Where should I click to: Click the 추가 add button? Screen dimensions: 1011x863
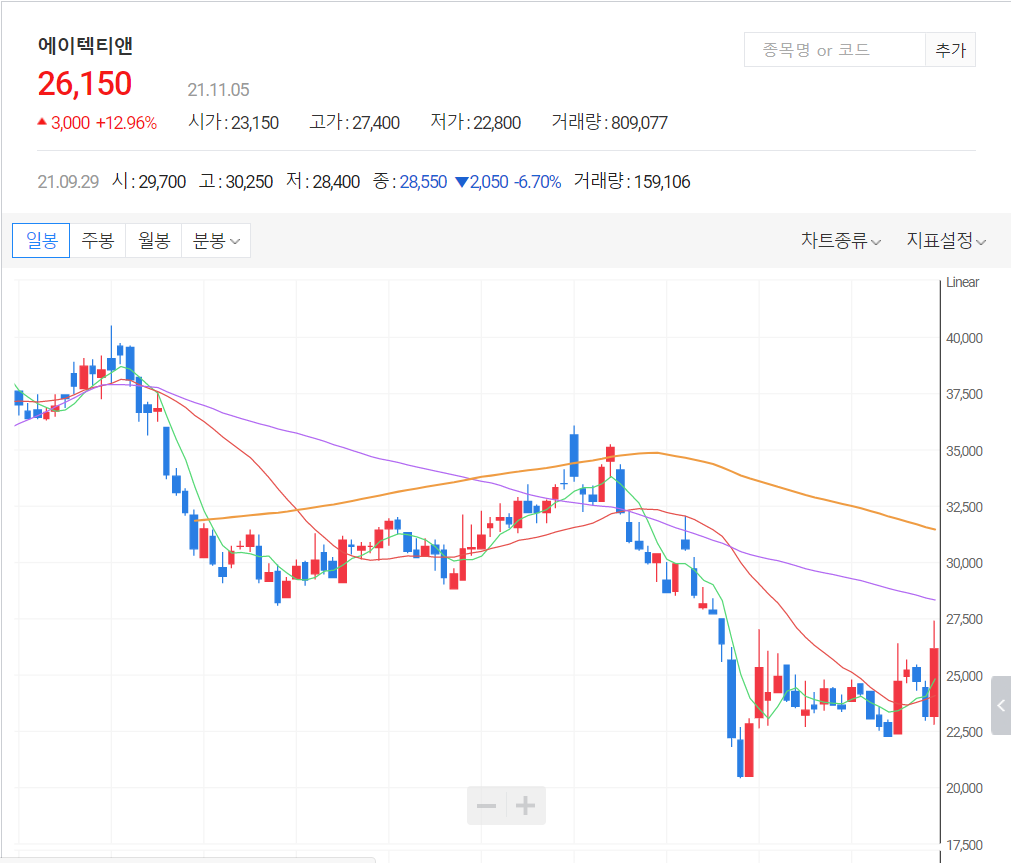point(950,50)
